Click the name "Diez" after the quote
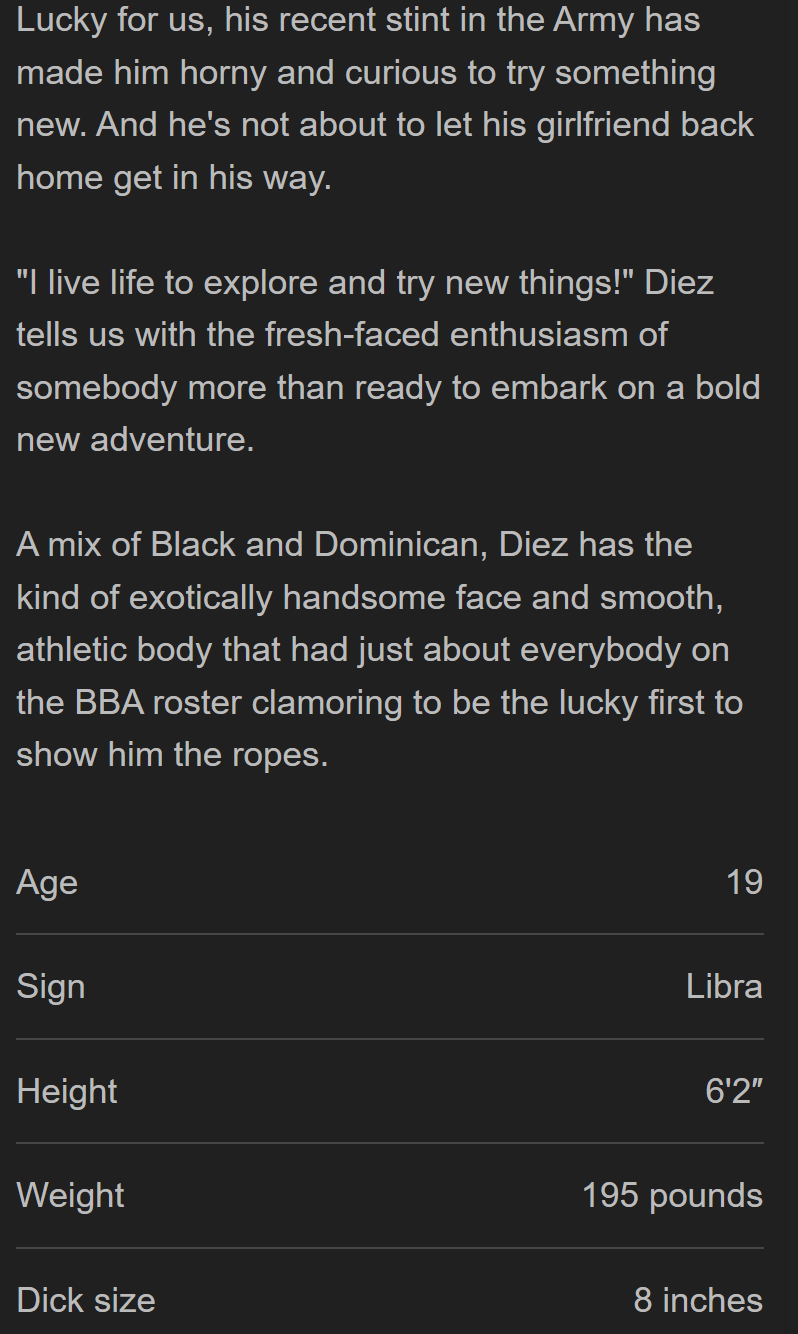 679,282
